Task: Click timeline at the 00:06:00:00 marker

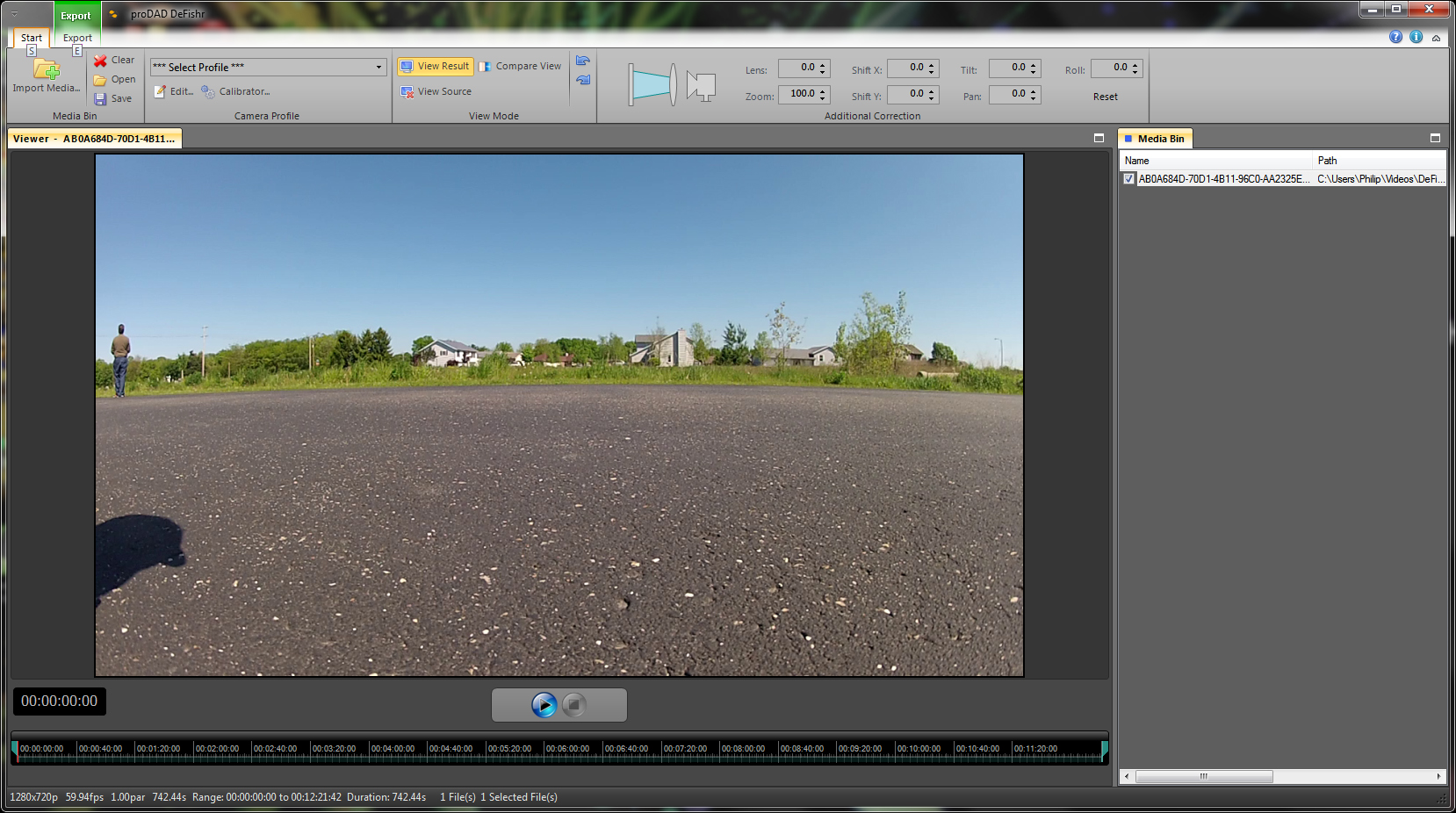Action: tap(567, 750)
